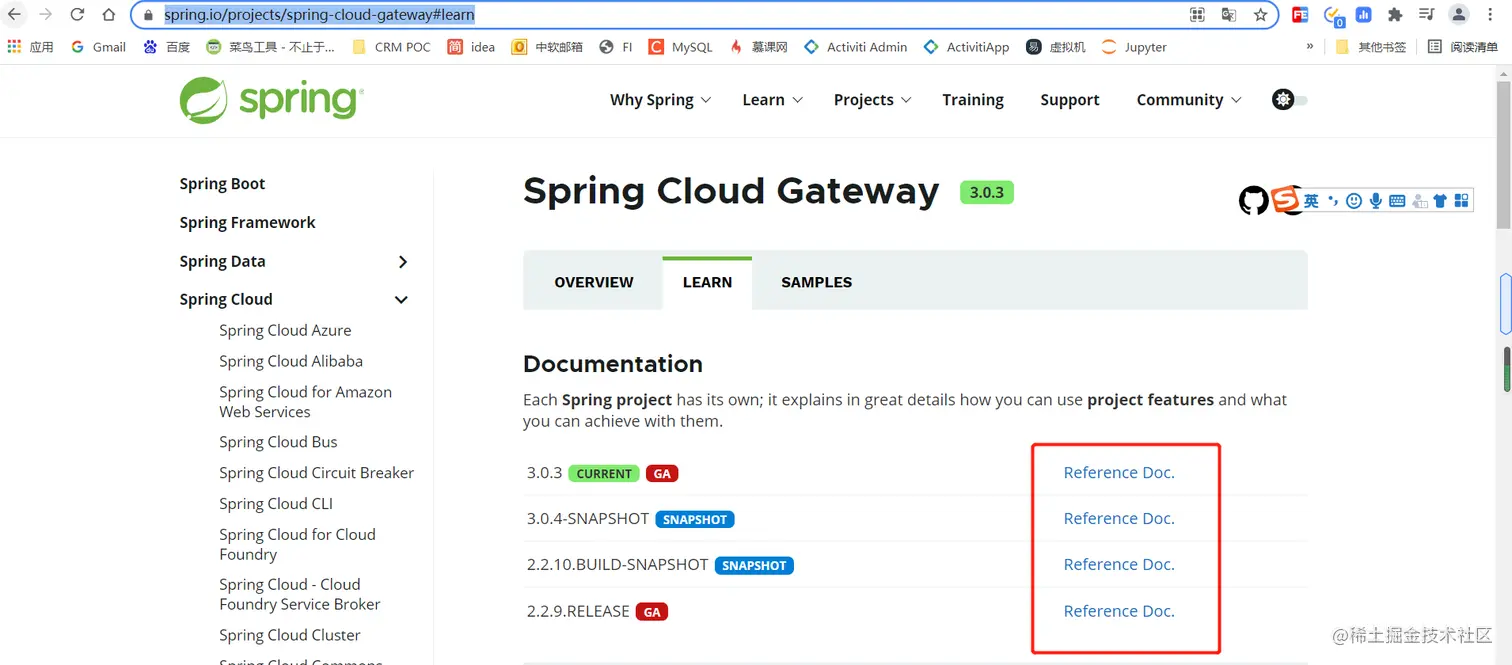Open Spring Cloud Circuit Breaker item
This screenshot has width=1512, height=665.
(x=316, y=473)
